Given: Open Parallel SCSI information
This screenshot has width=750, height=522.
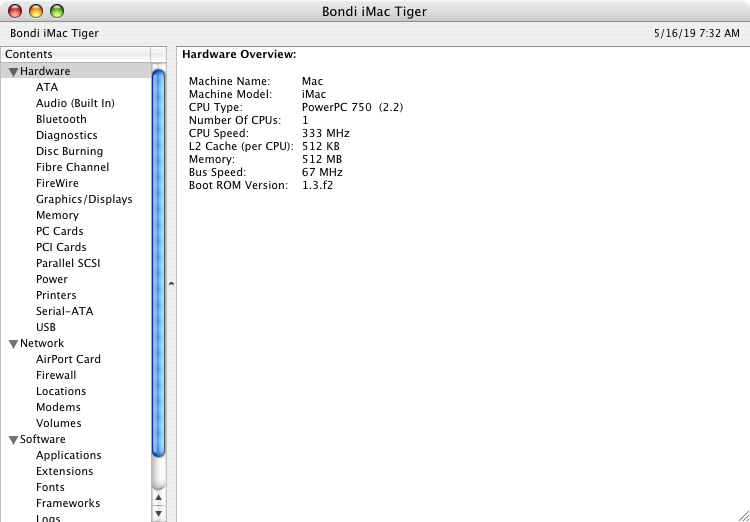Looking at the screenshot, I should (68, 263).
